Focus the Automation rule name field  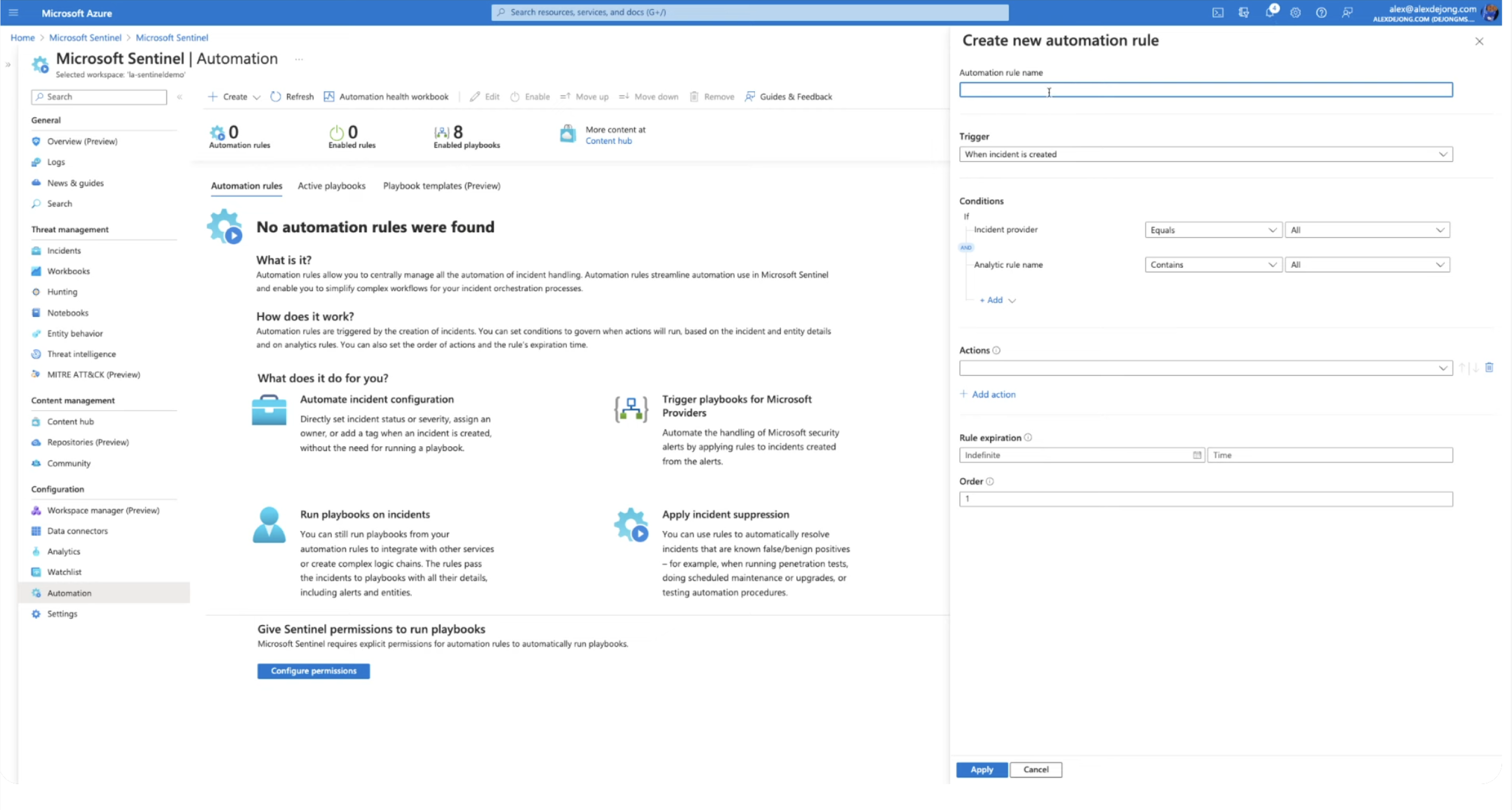click(1206, 90)
